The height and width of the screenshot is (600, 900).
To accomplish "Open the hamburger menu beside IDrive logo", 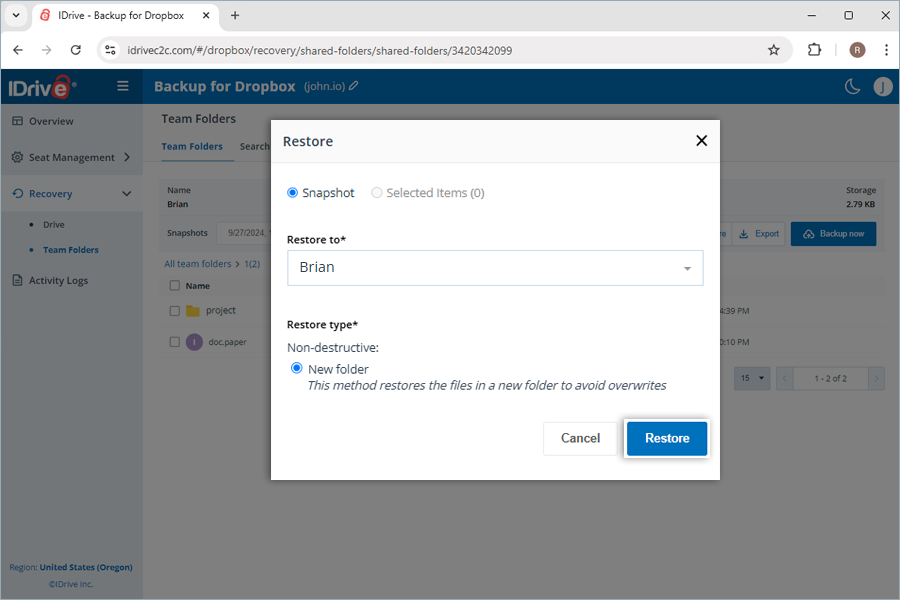I will pos(122,86).
